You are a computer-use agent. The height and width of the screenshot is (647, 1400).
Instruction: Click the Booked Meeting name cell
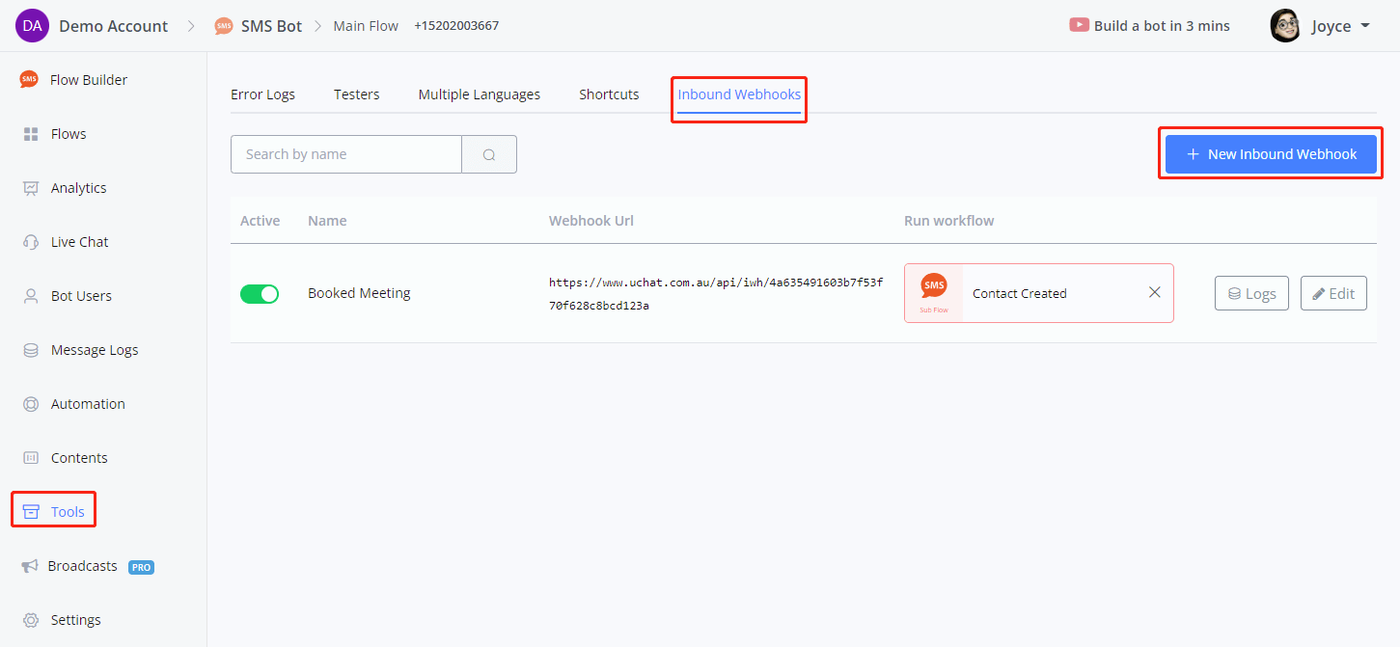tap(359, 293)
